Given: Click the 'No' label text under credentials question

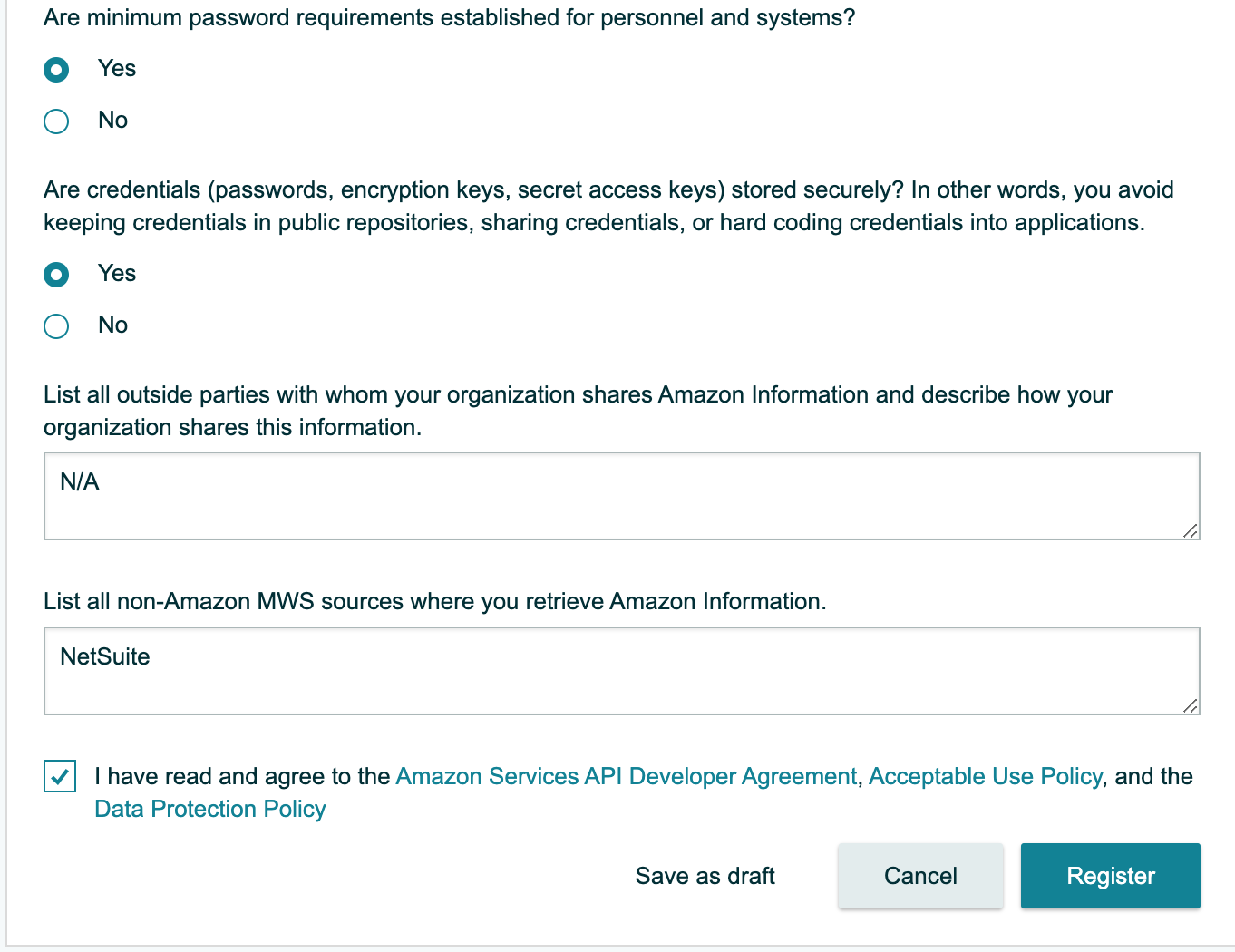Looking at the screenshot, I should [x=113, y=325].
